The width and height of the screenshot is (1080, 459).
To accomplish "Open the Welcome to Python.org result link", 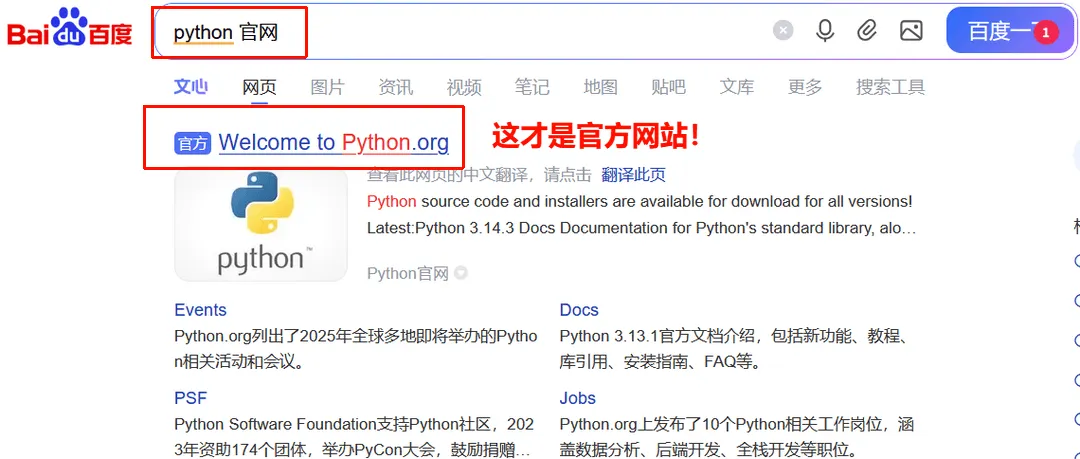I will tap(333, 143).
